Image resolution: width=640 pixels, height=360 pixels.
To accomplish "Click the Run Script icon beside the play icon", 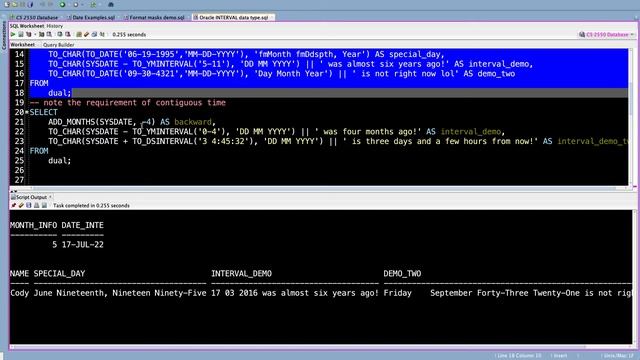I will [x=20, y=35].
